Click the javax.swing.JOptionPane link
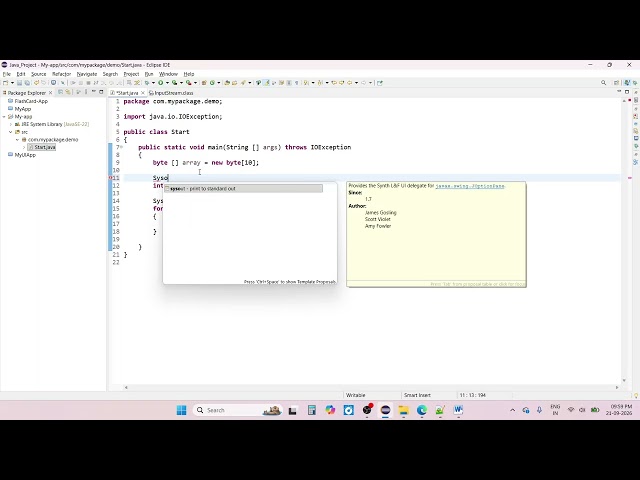The height and width of the screenshot is (480, 640). pyautogui.click(x=470, y=186)
